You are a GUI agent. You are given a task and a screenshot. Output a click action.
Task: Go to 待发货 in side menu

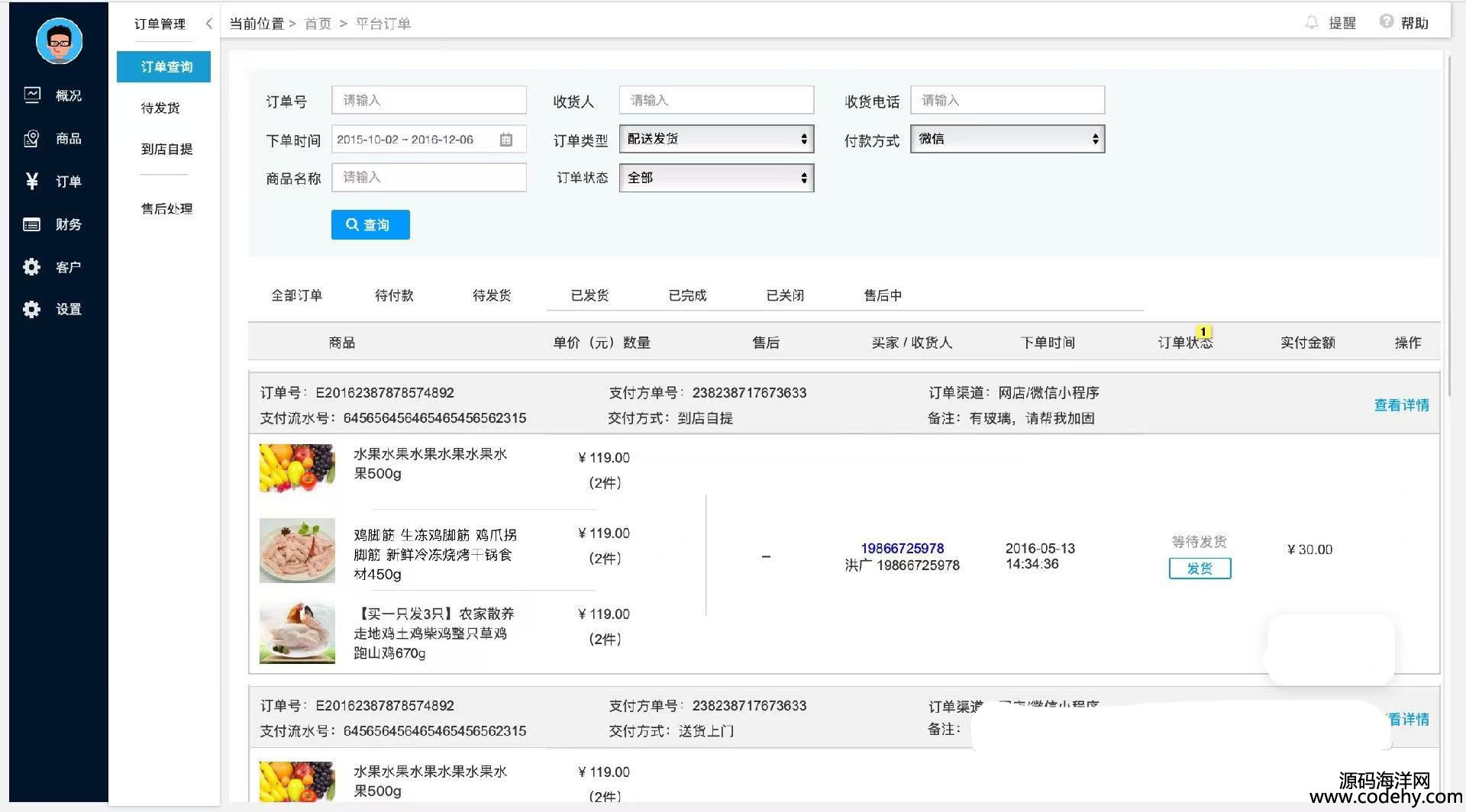click(x=160, y=108)
